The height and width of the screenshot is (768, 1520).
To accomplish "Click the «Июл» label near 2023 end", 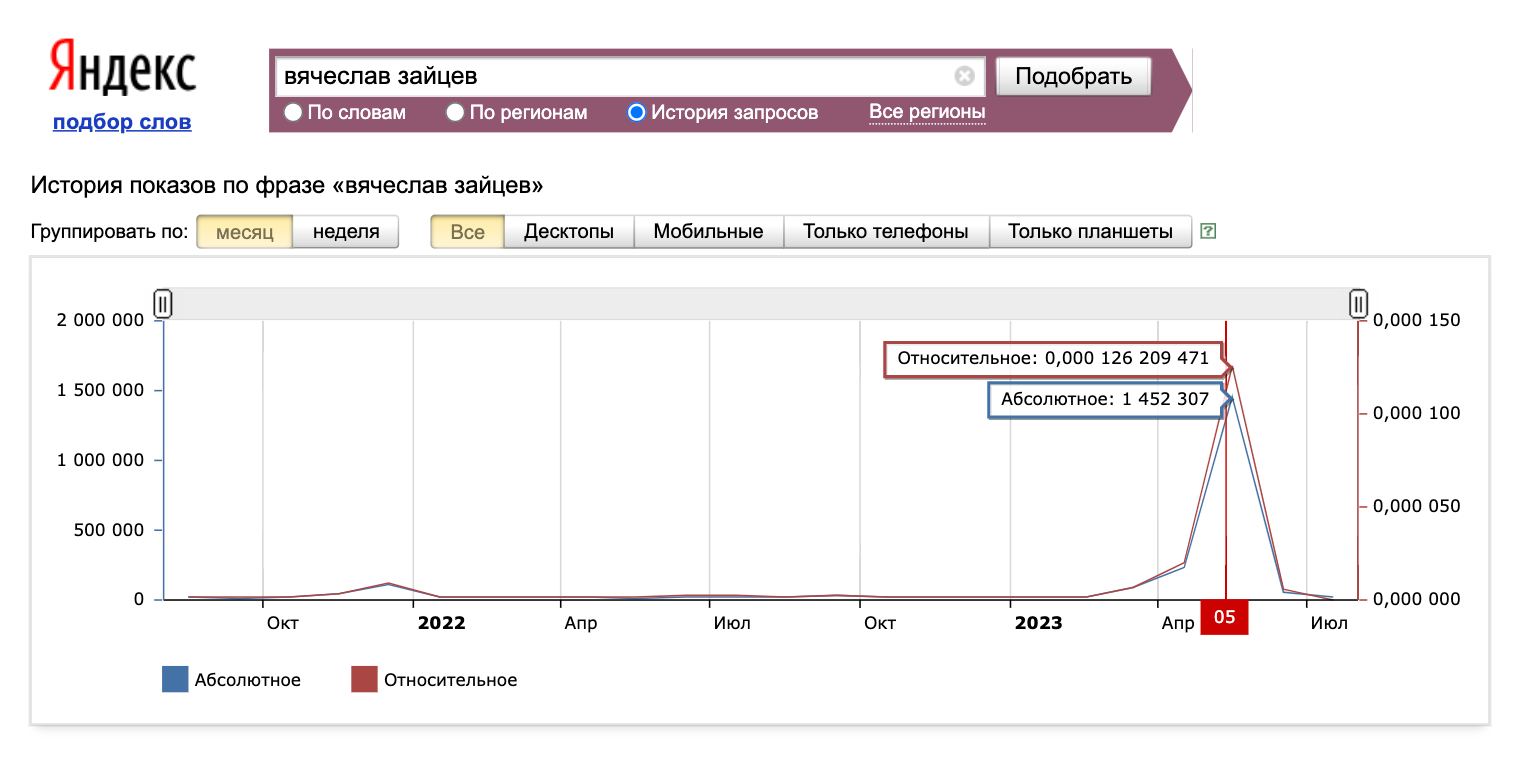I will coord(1329,623).
